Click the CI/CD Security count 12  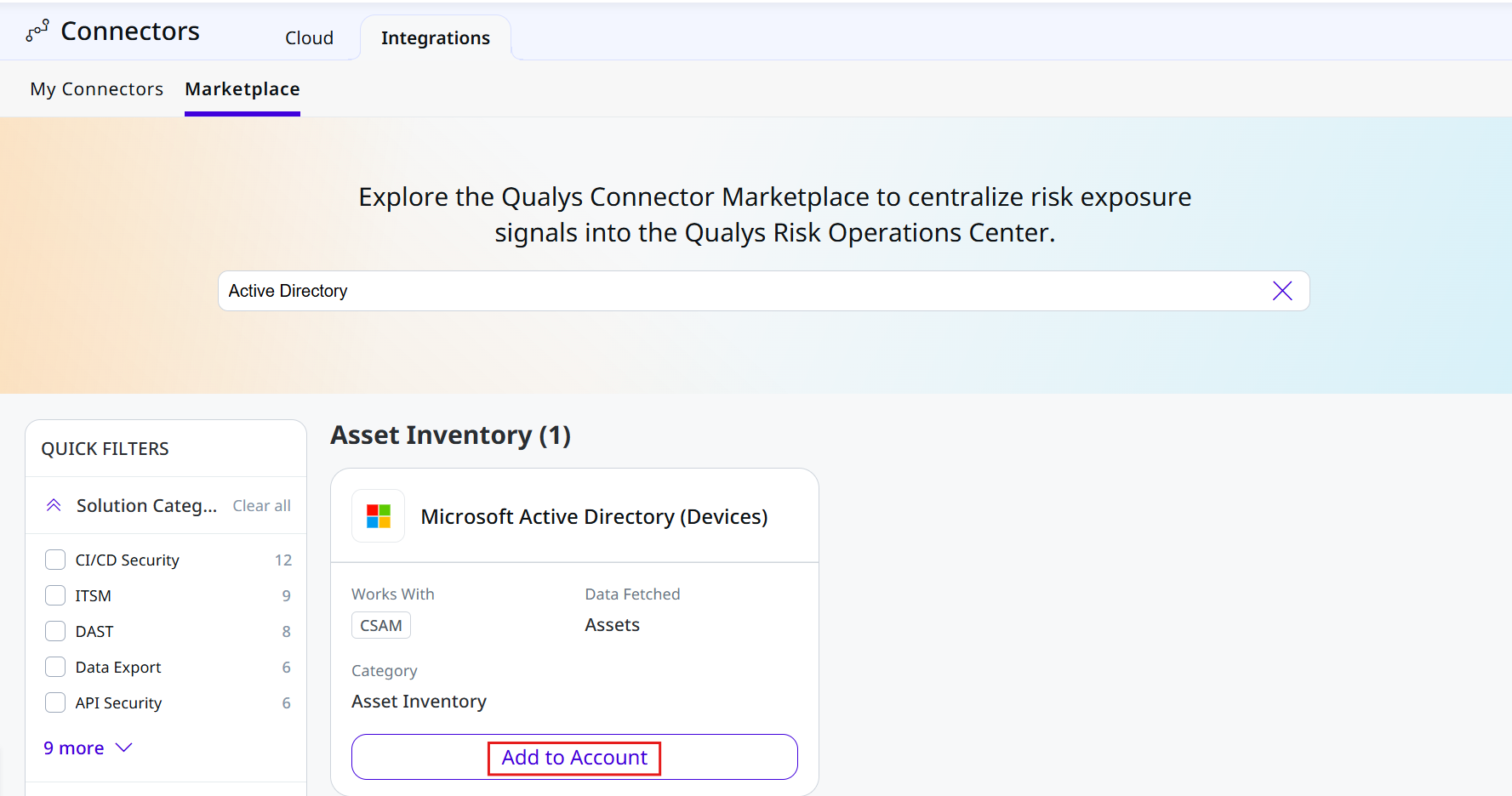283,560
